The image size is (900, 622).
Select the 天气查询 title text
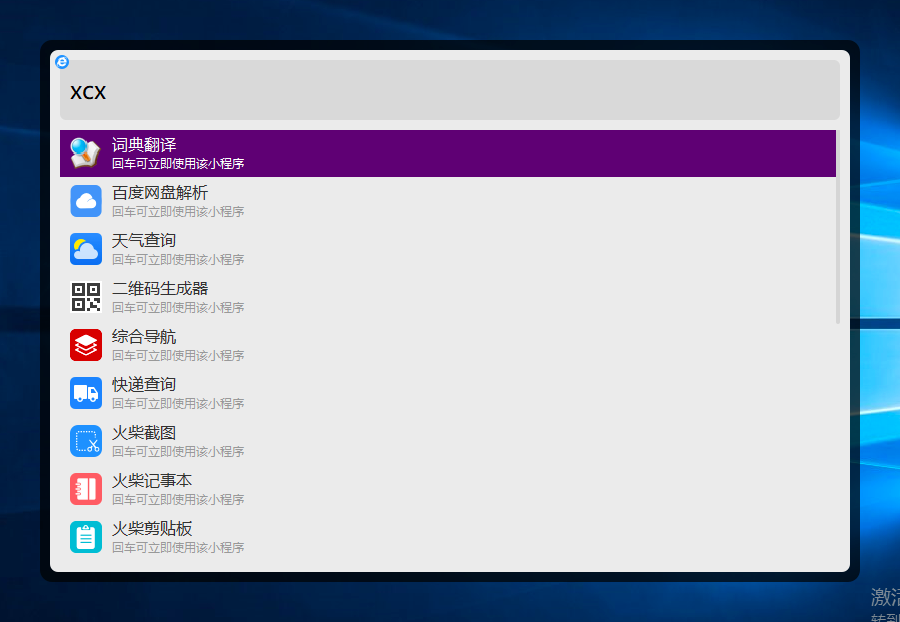click(144, 240)
